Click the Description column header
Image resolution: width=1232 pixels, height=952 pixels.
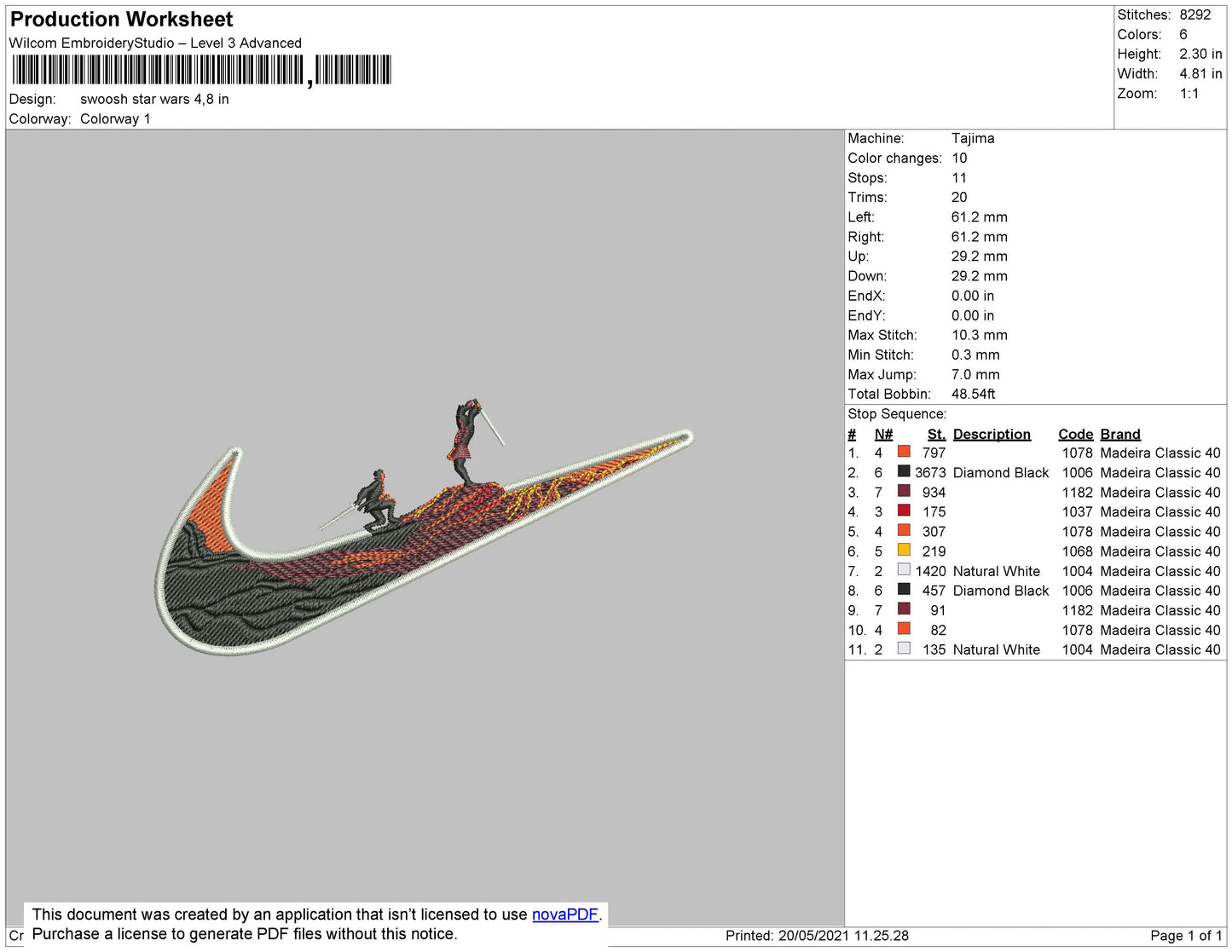(991, 434)
